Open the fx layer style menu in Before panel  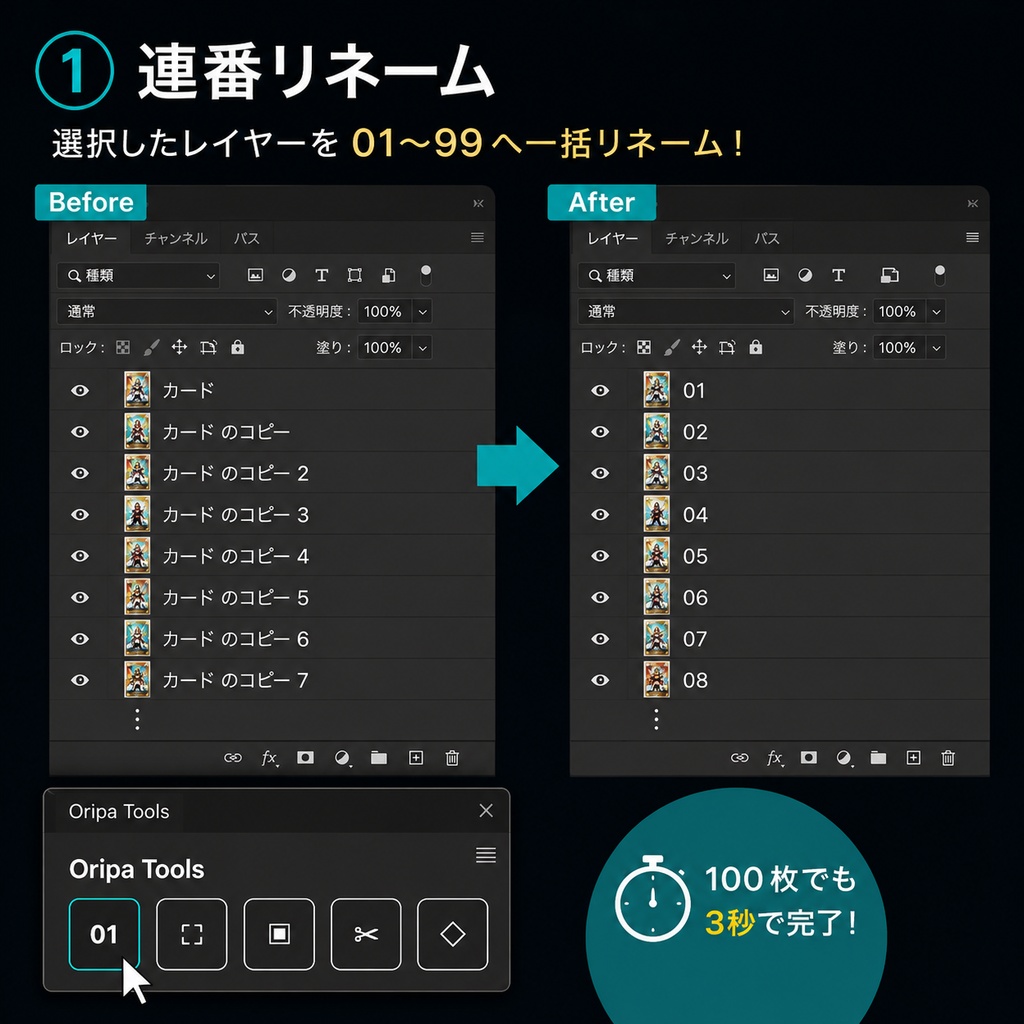pos(269,758)
